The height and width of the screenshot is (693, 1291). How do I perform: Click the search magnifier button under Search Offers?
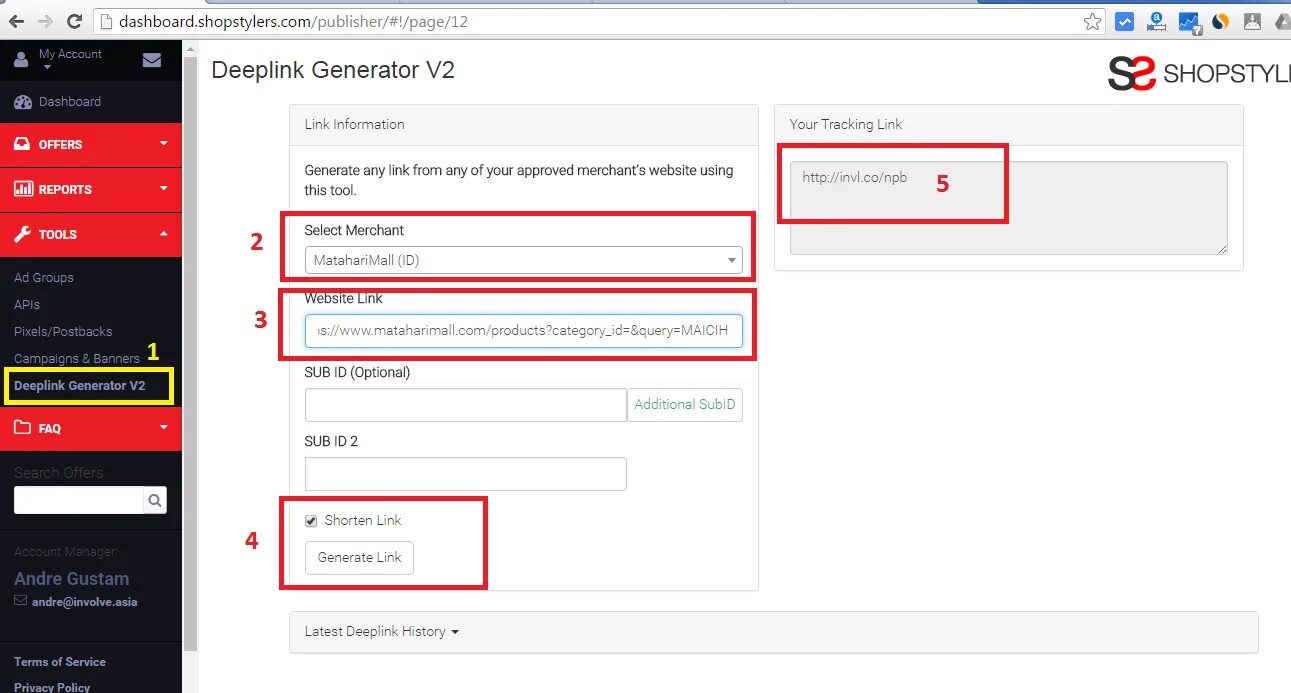tap(155, 500)
